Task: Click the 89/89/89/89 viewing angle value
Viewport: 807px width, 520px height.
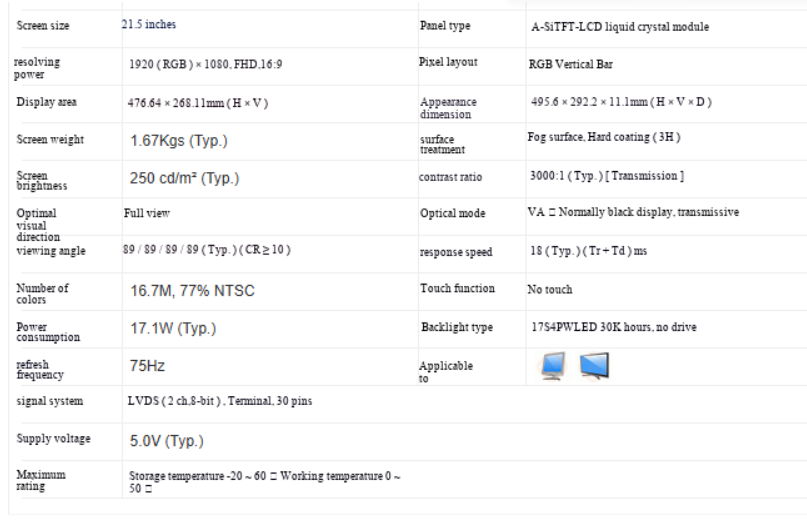Action: pos(206,250)
